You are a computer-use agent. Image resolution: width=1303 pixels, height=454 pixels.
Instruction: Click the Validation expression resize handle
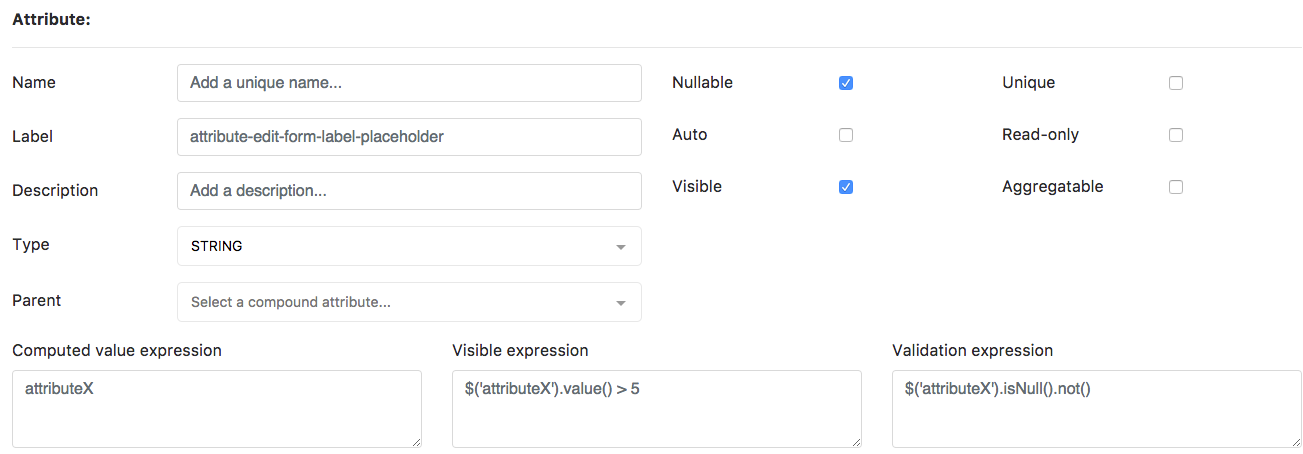(x=1296, y=441)
